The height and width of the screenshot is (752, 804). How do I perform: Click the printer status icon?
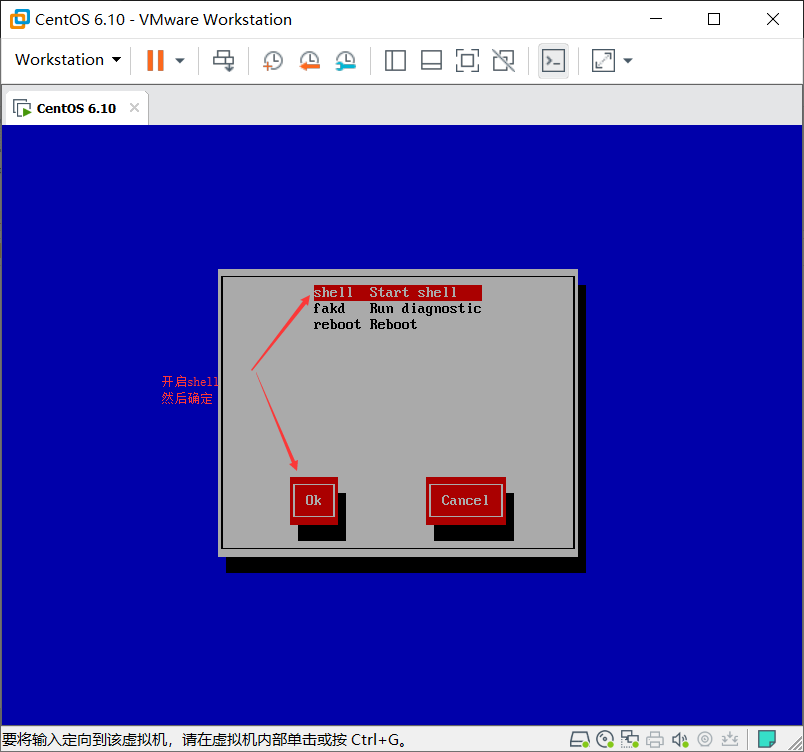655,739
